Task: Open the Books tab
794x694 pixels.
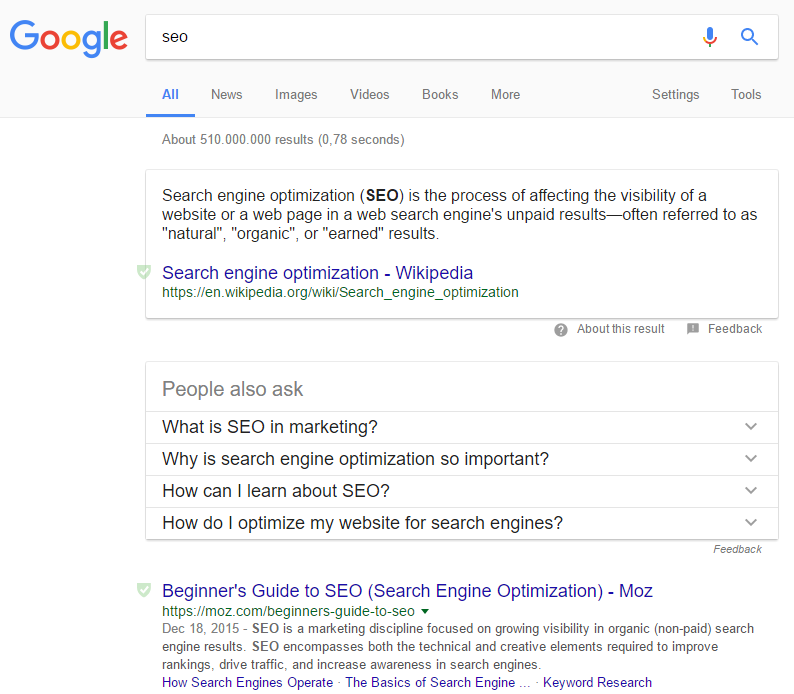Action: 440,95
